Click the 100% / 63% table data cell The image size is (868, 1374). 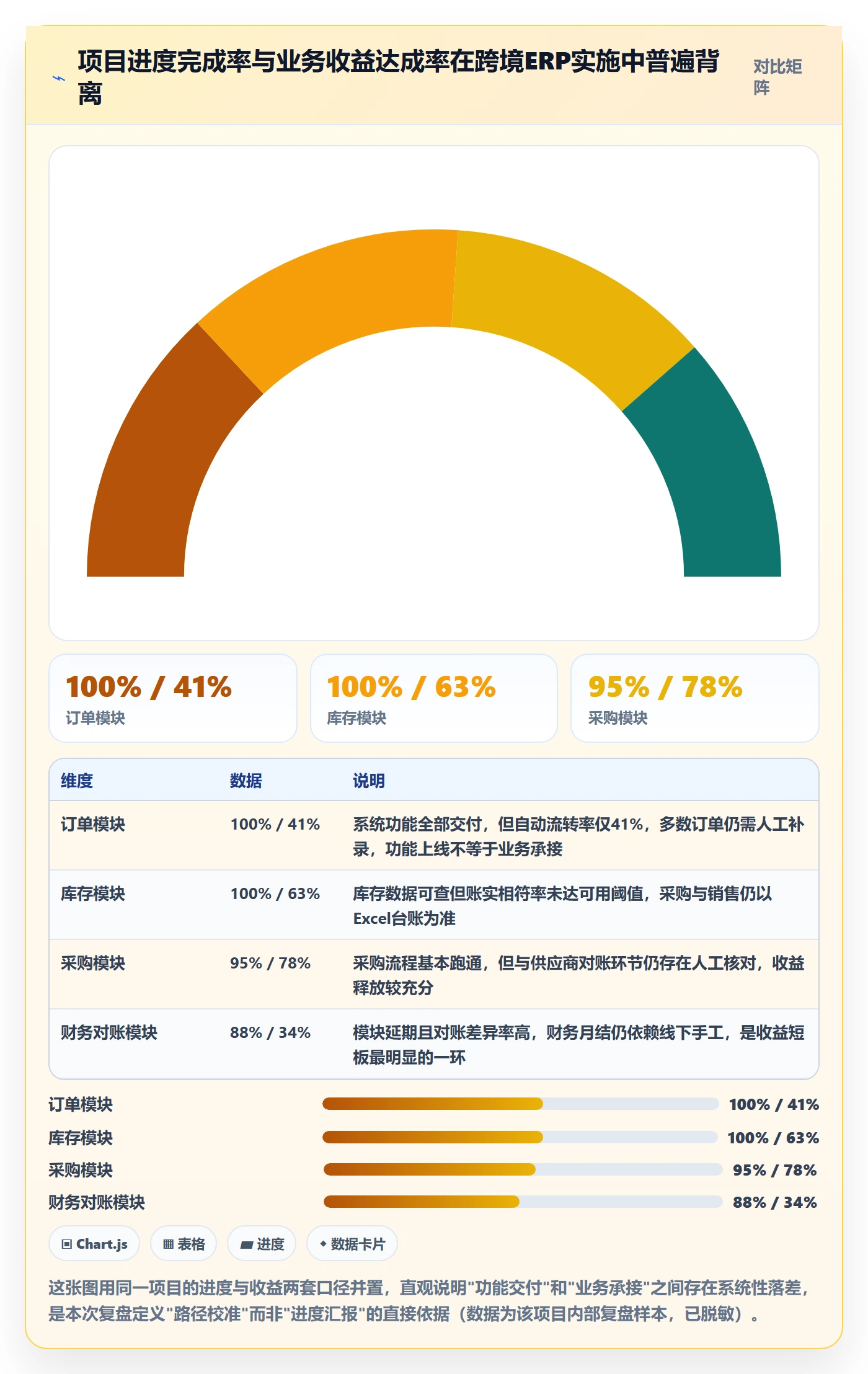click(275, 893)
